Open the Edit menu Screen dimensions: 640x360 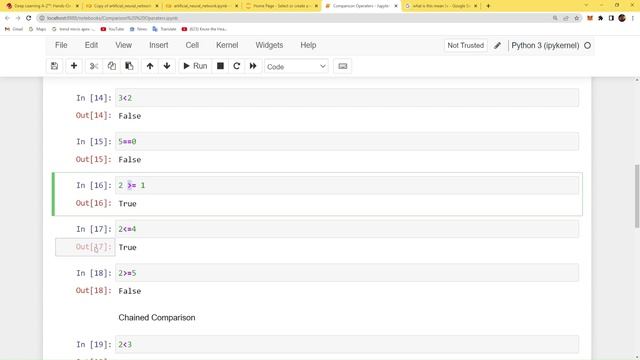click(x=91, y=45)
